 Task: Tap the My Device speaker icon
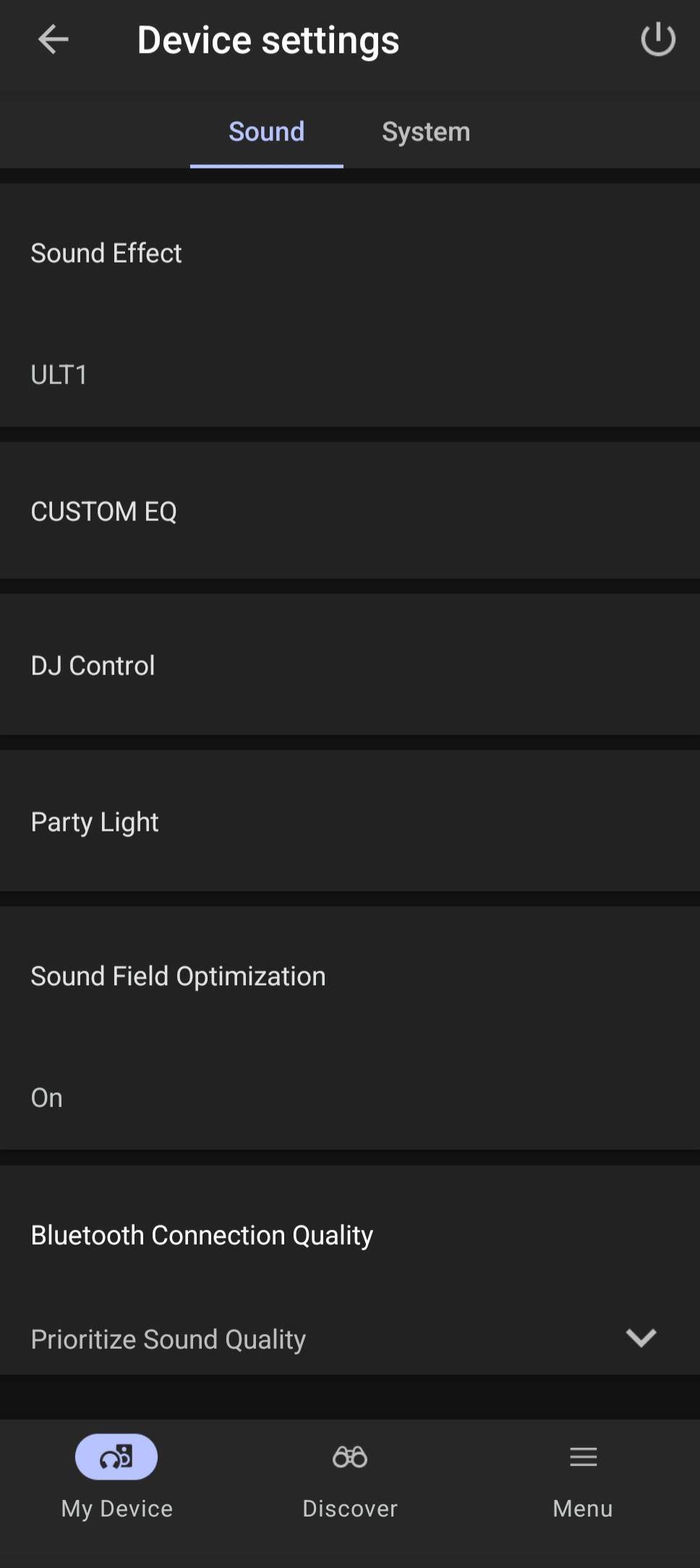pyautogui.click(x=116, y=1457)
